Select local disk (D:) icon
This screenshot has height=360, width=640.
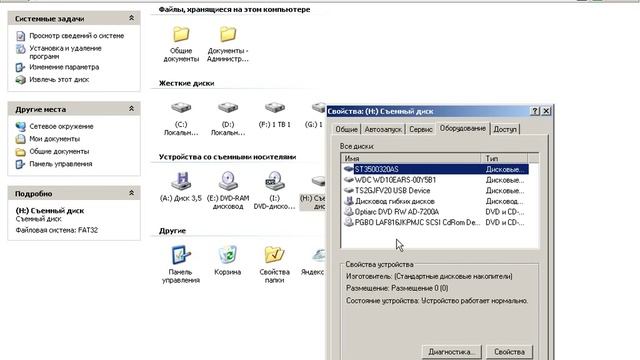(x=228, y=108)
